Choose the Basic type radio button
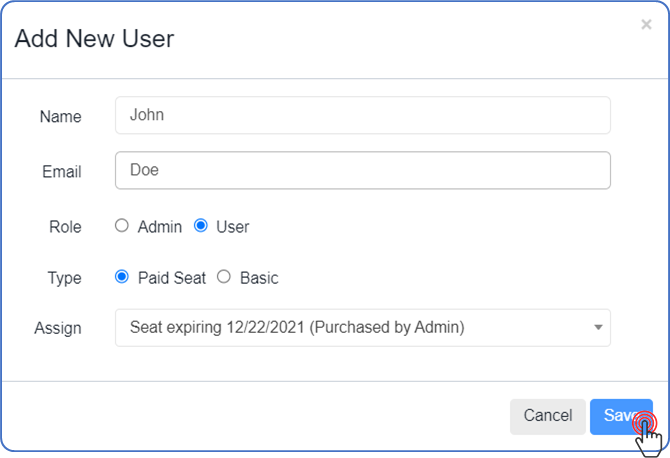670x458 pixels. point(224,277)
